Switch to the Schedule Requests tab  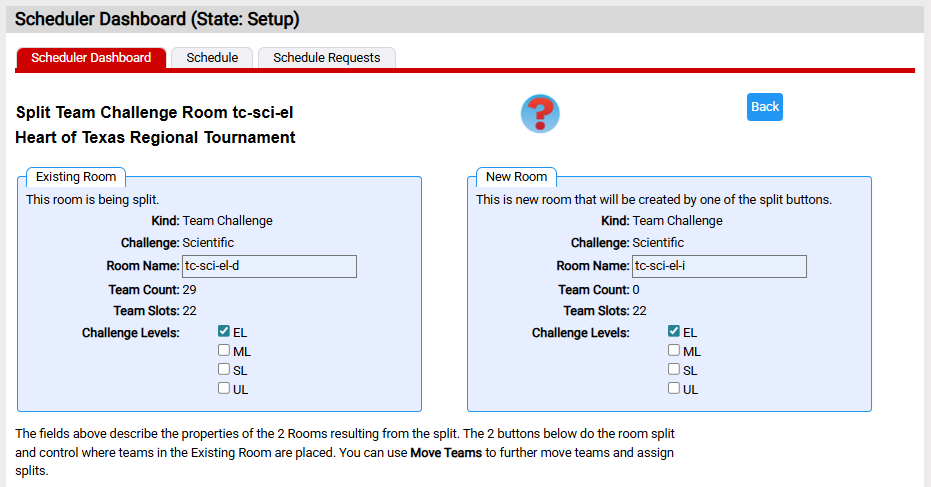tap(327, 58)
